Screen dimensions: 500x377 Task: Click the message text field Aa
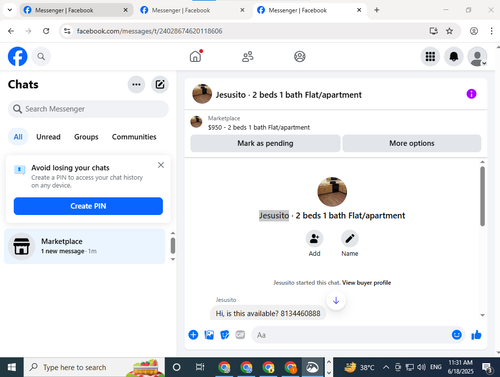[x=350, y=335]
